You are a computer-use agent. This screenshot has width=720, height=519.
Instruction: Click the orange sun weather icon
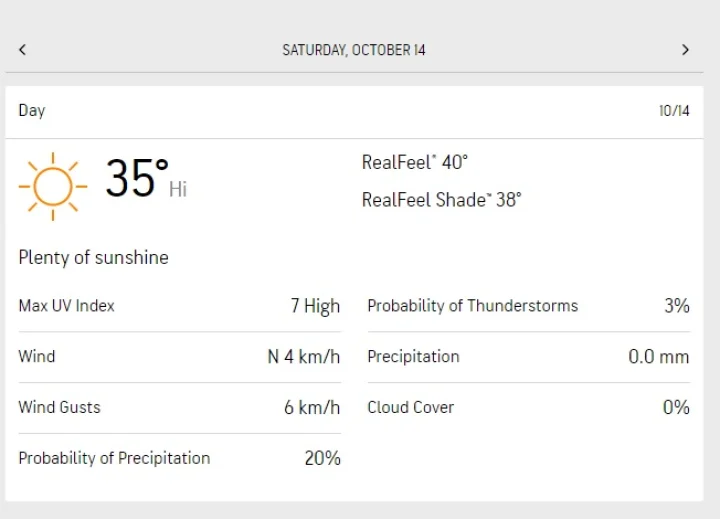[x=53, y=186]
